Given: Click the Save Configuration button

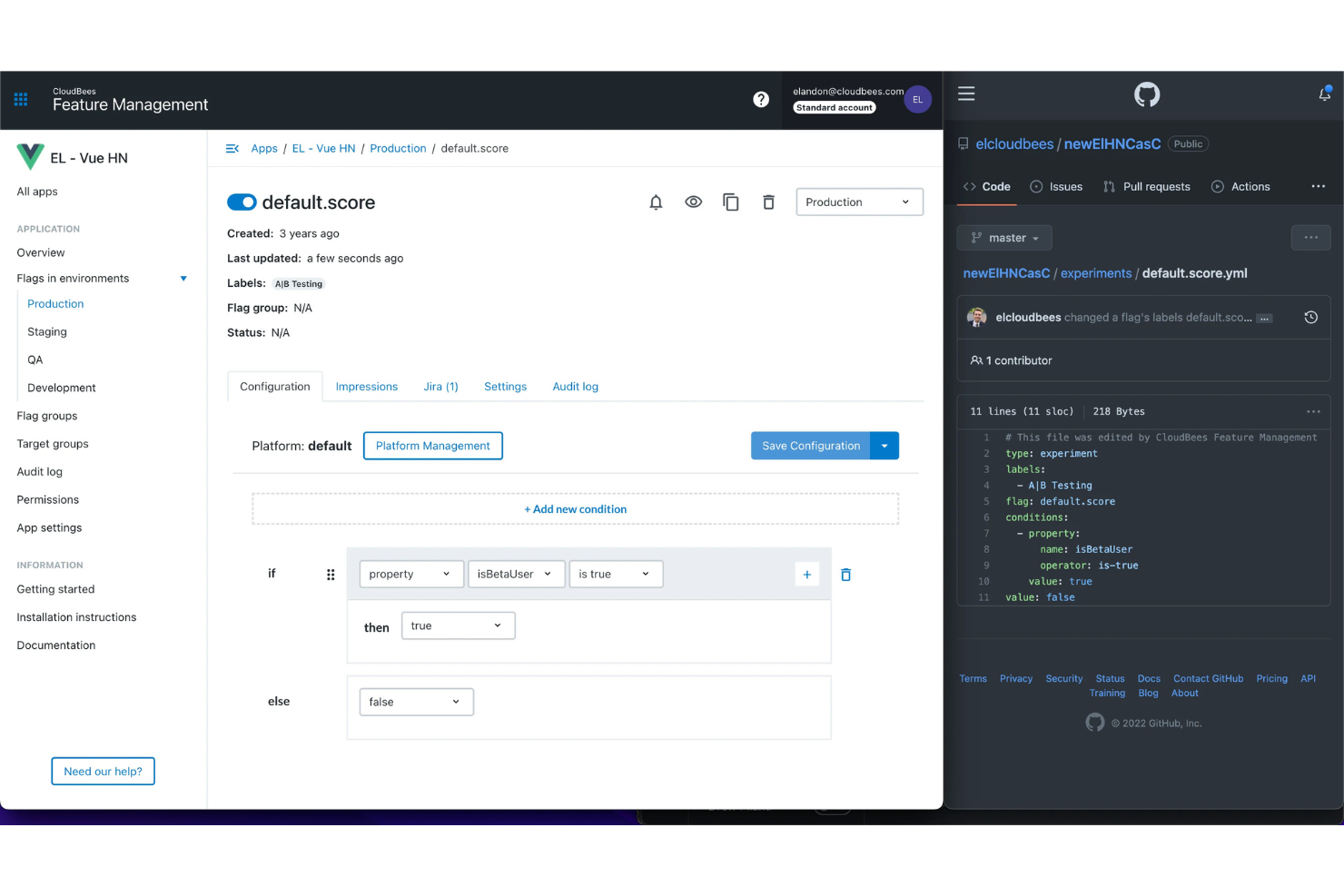Looking at the screenshot, I should pos(810,445).
